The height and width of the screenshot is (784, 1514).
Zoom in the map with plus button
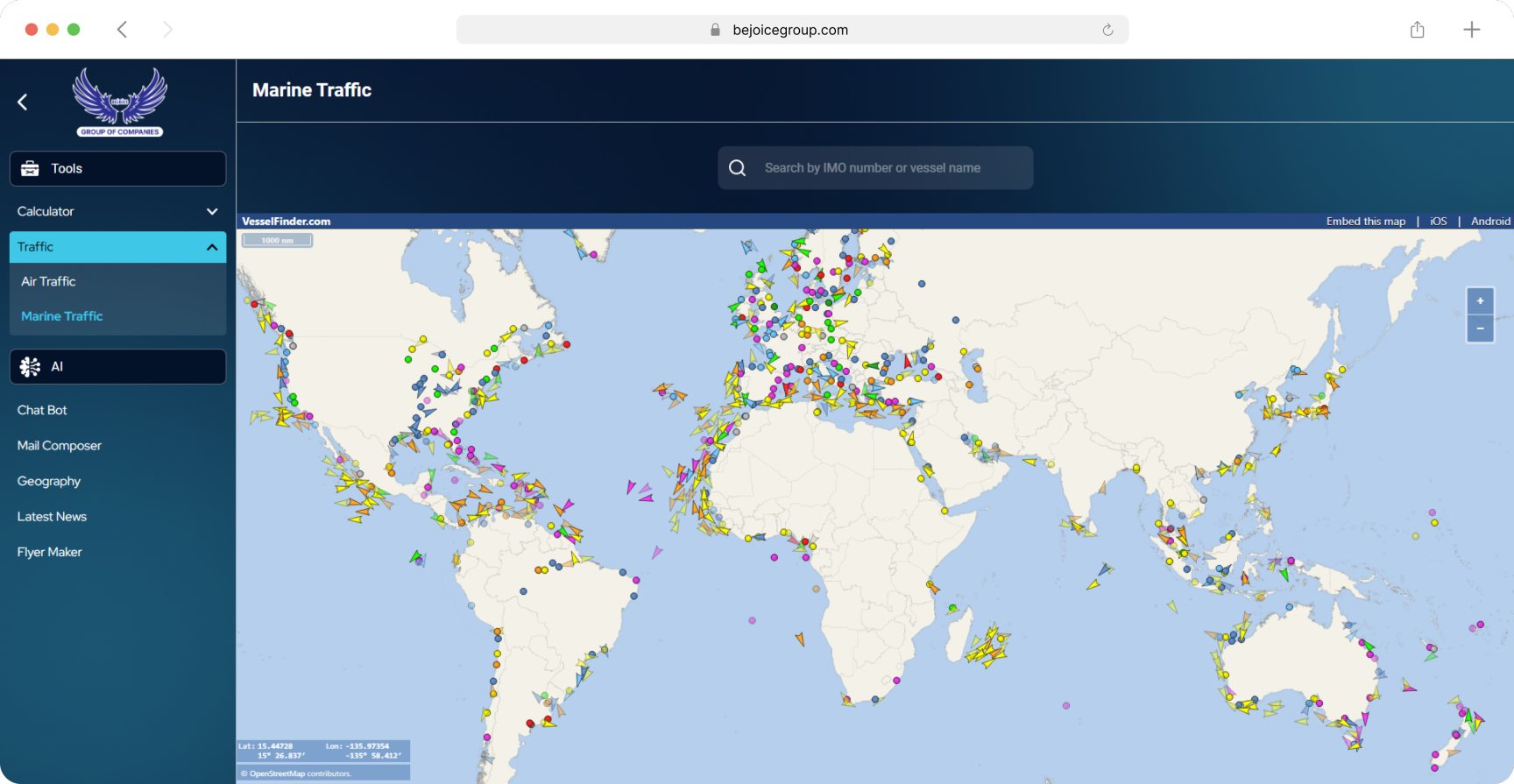pyautogui.click(x=1480, y=301)
